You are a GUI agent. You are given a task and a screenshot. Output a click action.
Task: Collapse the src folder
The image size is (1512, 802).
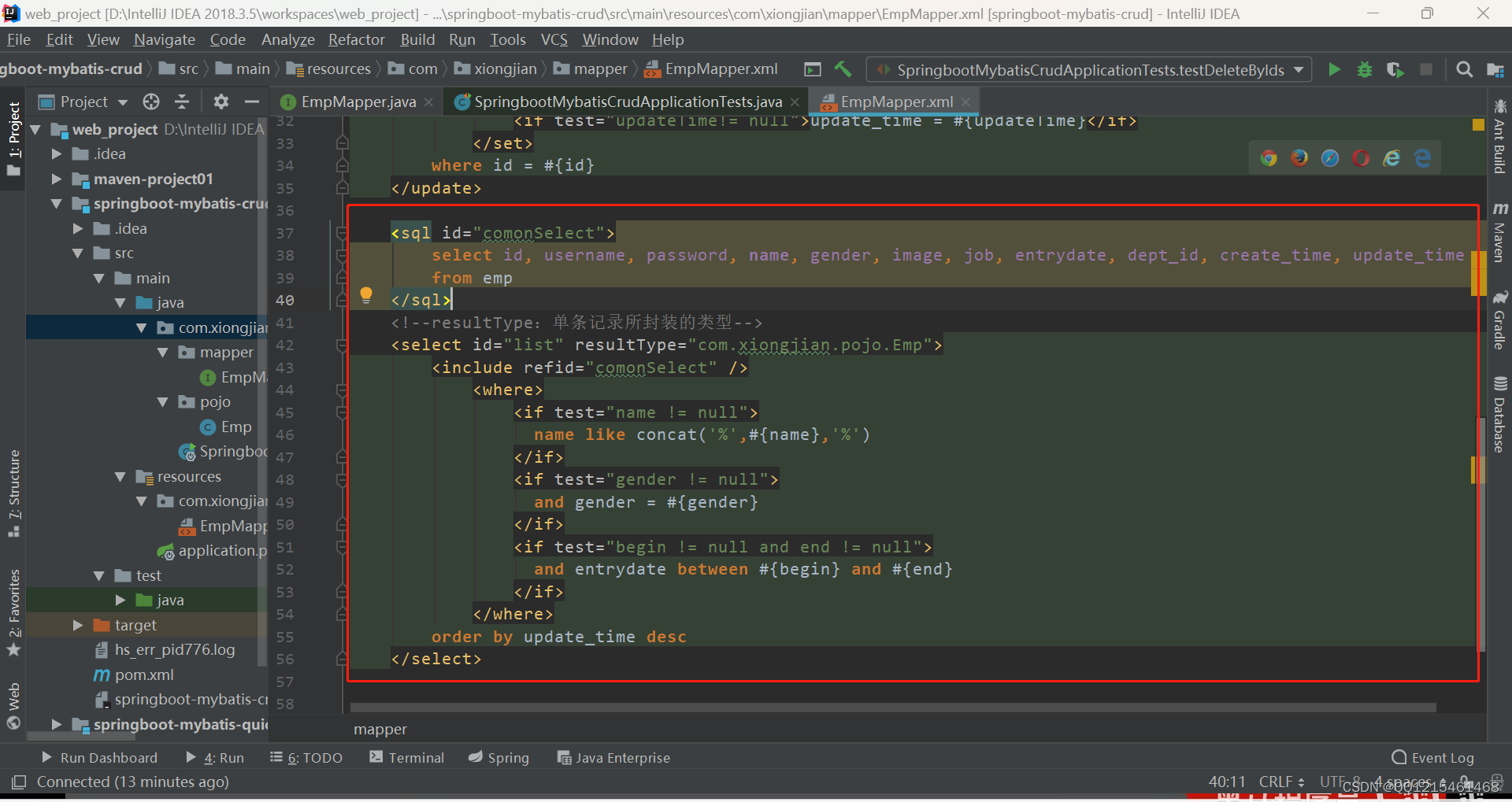tap(78, 253)
